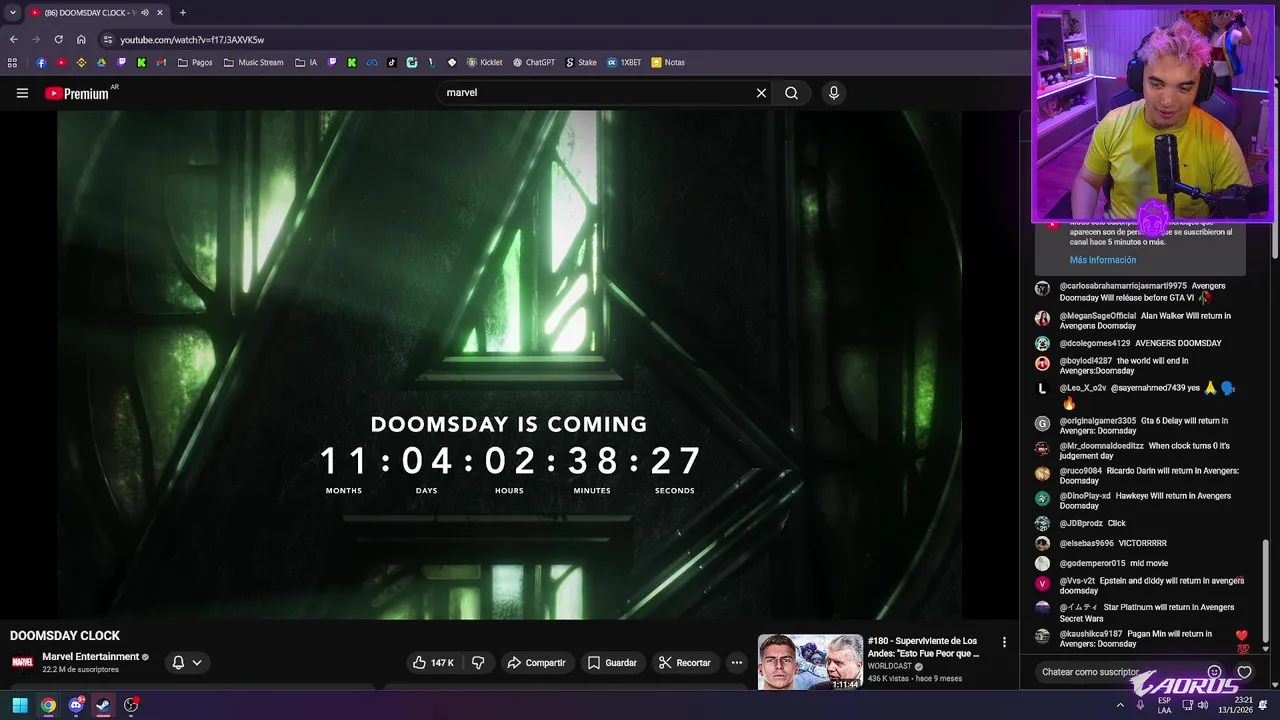The height and width of the screenshot is (720, 1280).
Task: Open more actions ellipsis under video
Action: 737,663
